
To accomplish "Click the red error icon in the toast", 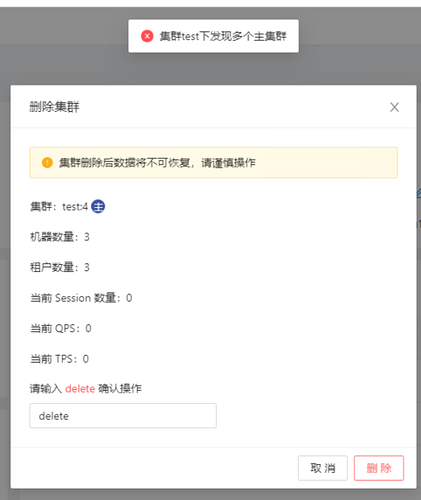I will 147,36.
